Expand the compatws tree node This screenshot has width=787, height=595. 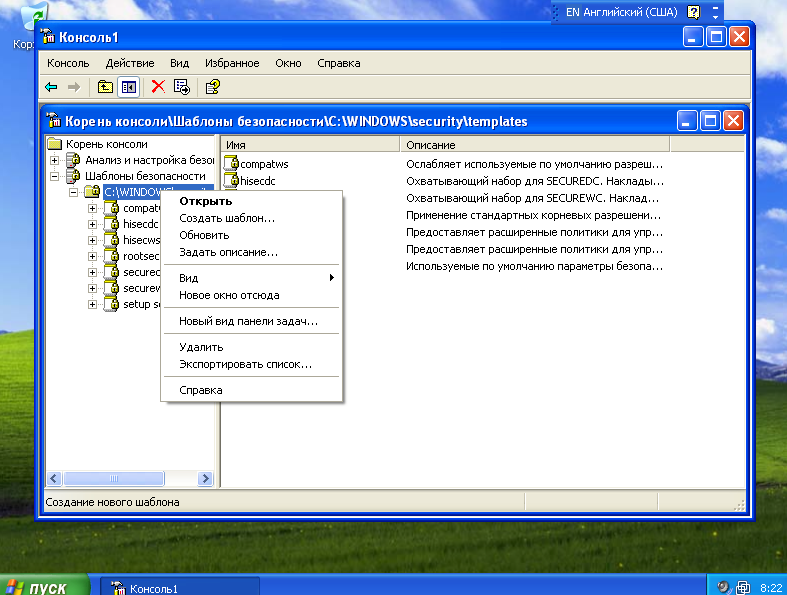(92, 208)
